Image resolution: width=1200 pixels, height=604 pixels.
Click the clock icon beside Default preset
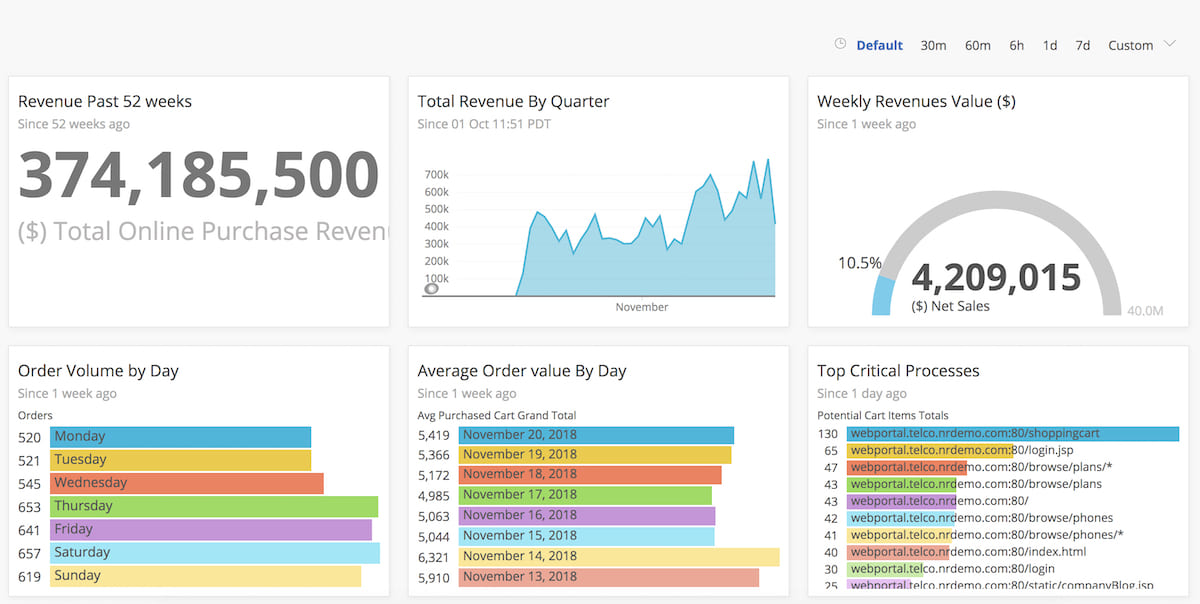[x=839, y=44]
